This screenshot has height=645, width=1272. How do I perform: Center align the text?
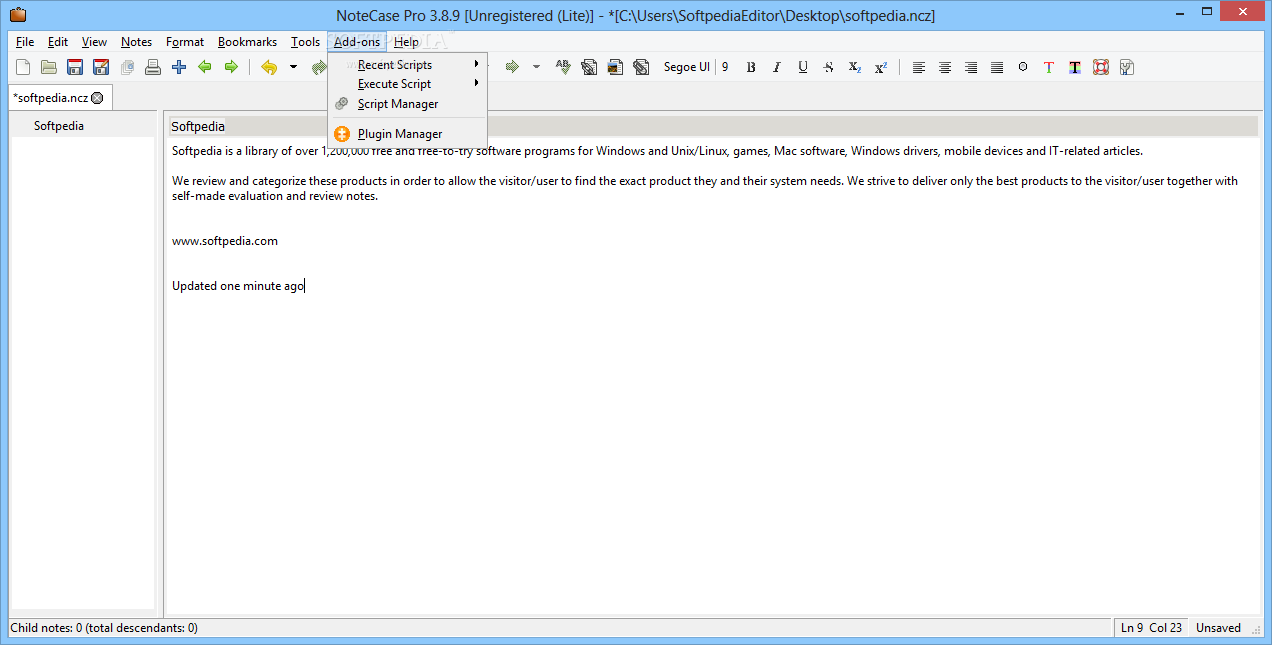coord(945,67)
